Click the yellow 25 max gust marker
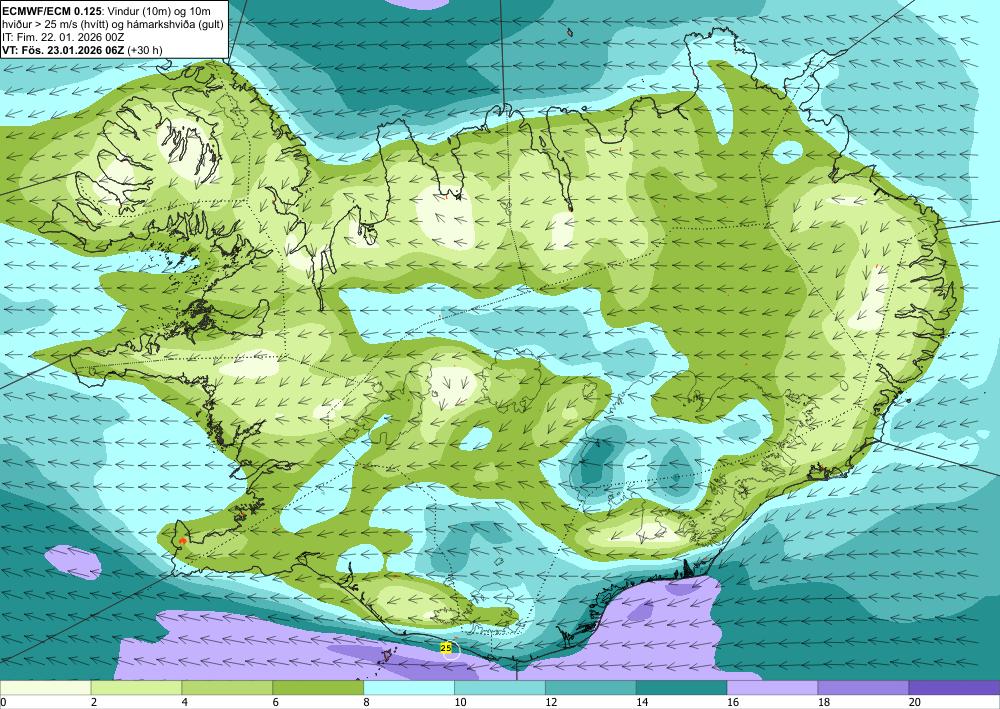 click(446, 648)
